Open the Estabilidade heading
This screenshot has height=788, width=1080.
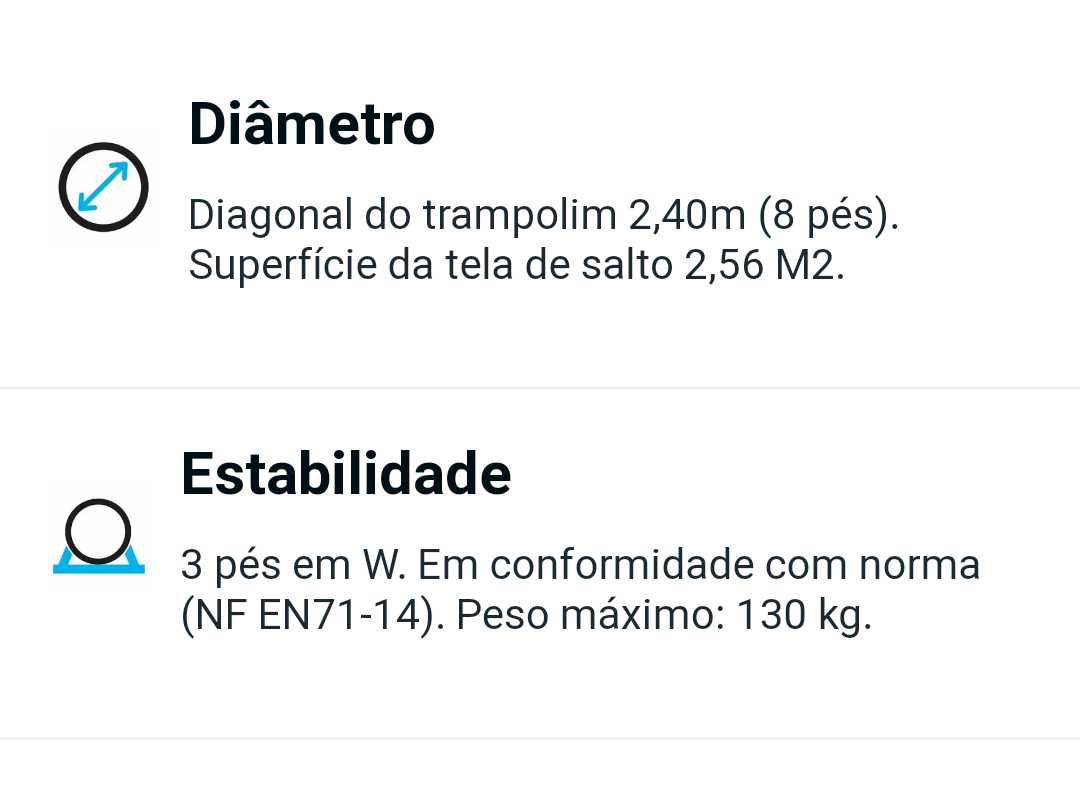346,474
